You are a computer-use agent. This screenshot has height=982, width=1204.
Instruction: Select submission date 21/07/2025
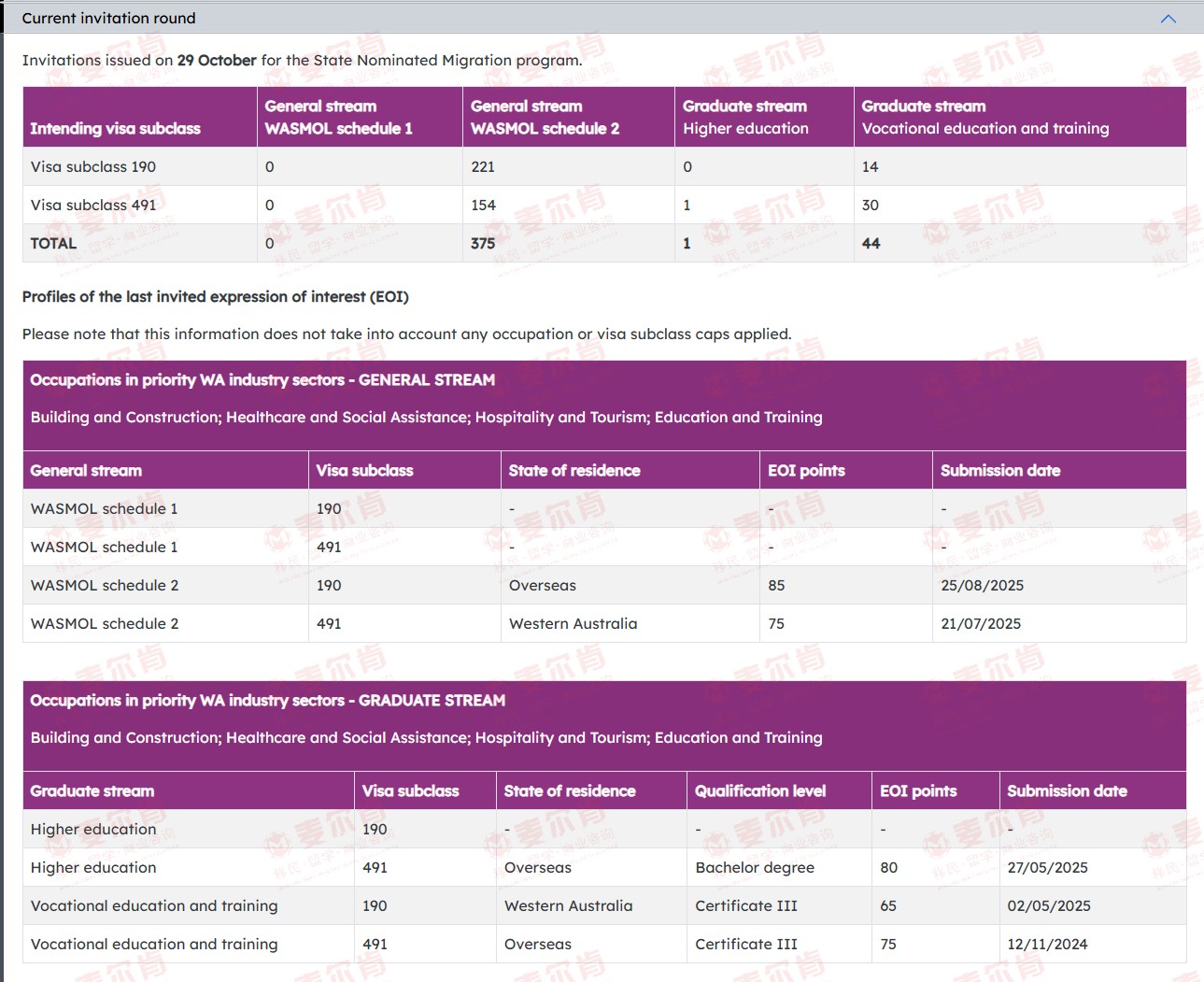point(981,624)
